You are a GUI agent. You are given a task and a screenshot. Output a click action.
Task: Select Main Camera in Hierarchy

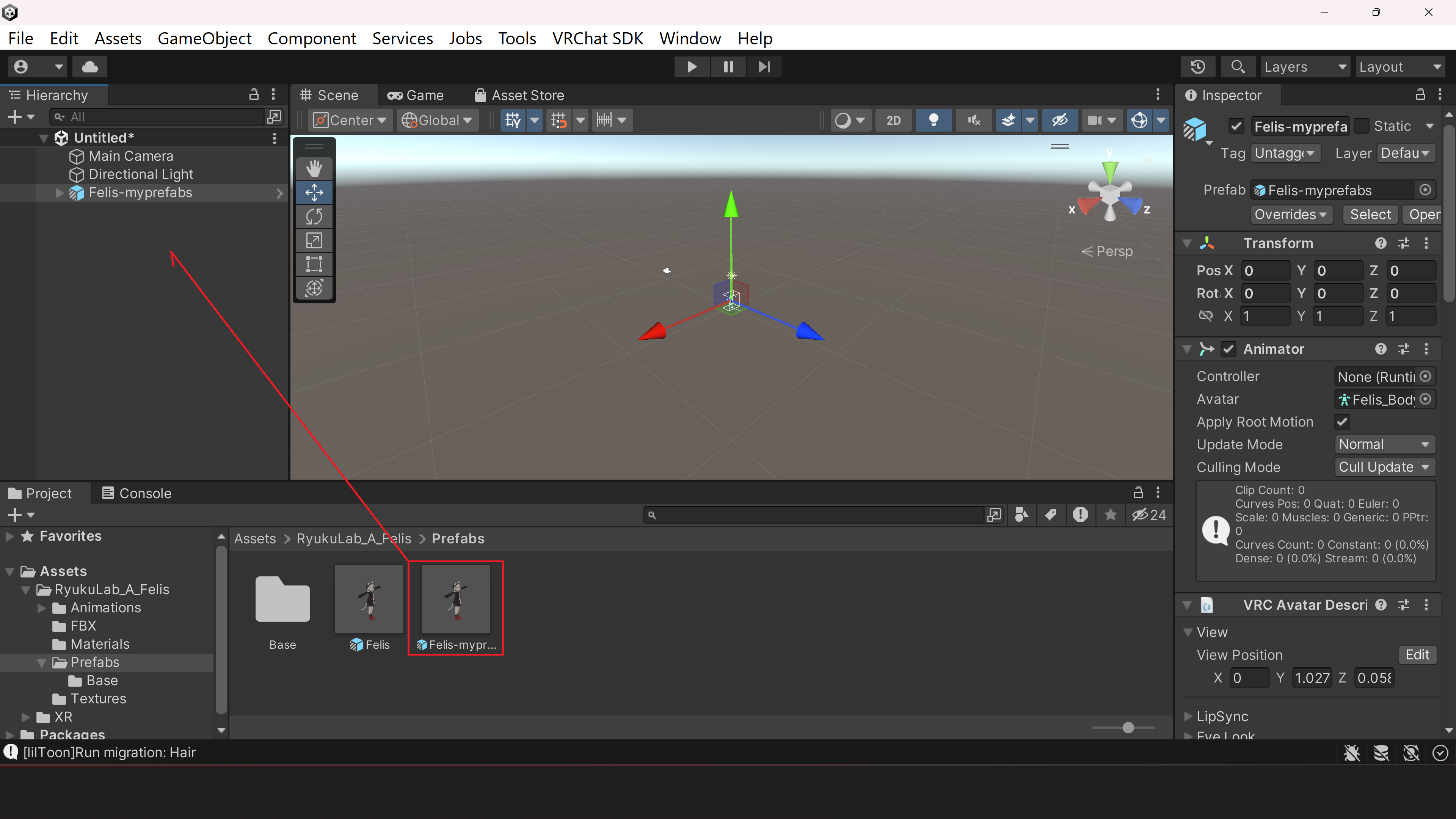tap(130, 156)
